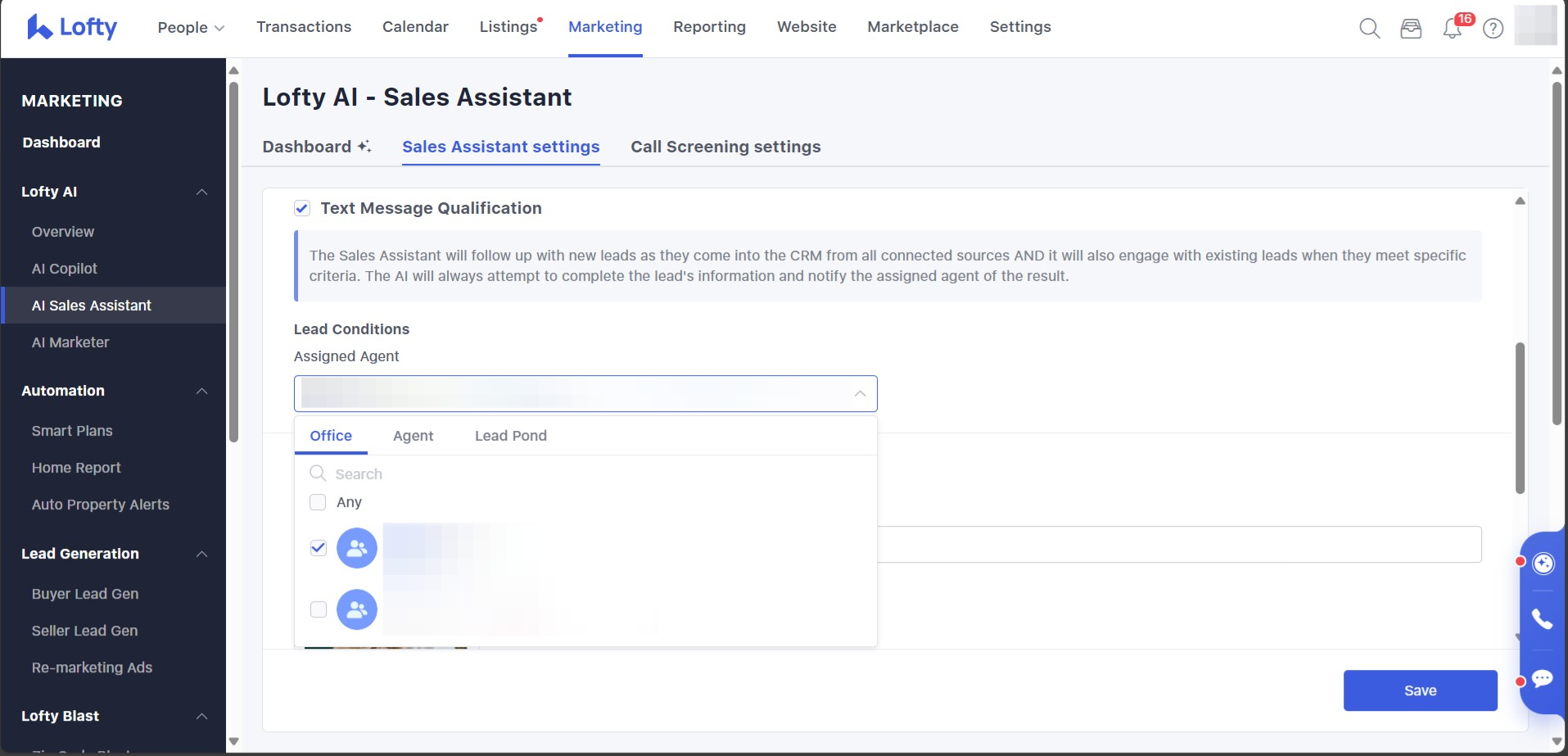The width and height of the screenshot is (1568, 756).
Task: Click the checked office's group avatar icon
Action: [357, 548]
